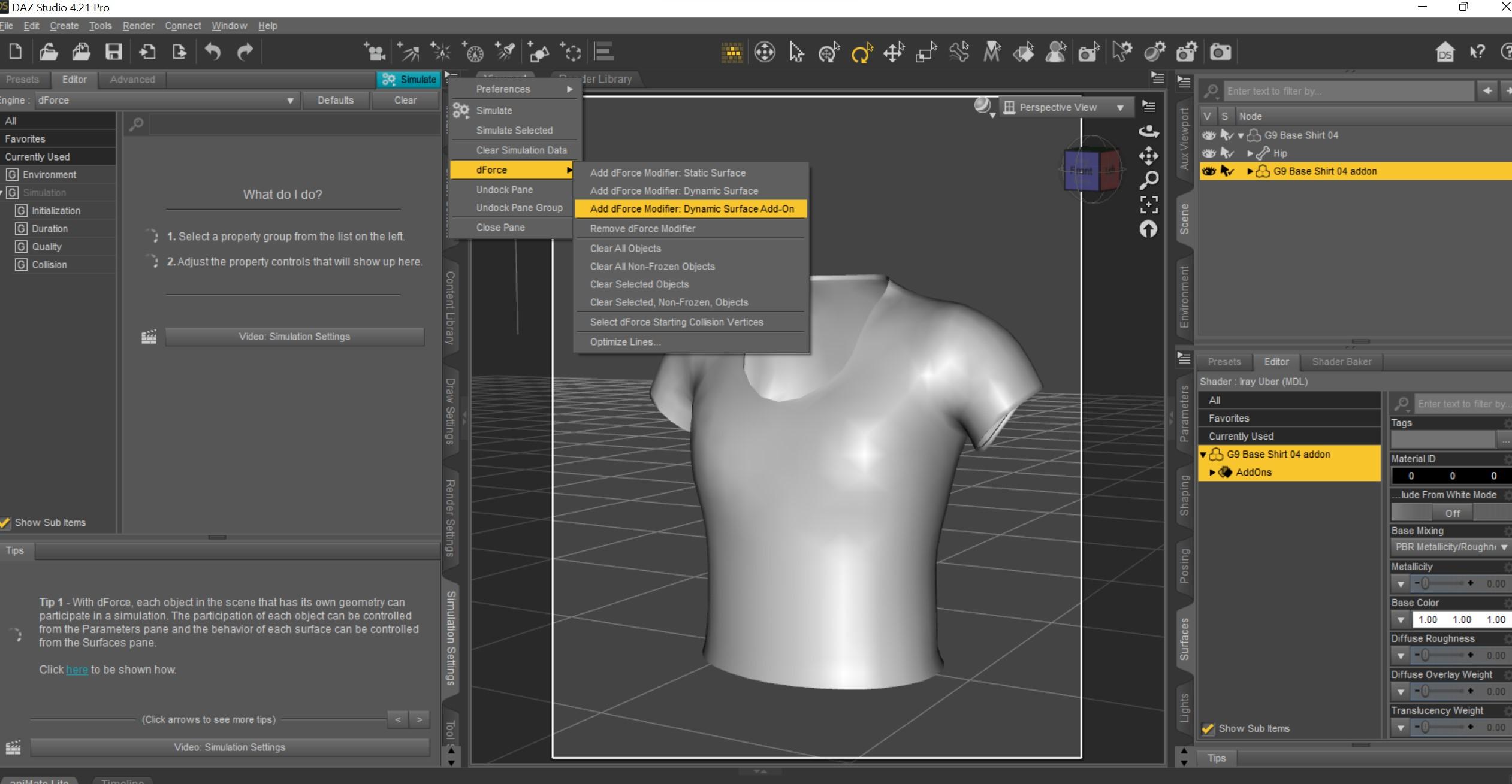The image size is (1512, 784).
Task: Switch to the Shader Baker tab
Action: tap(1341, 362)
